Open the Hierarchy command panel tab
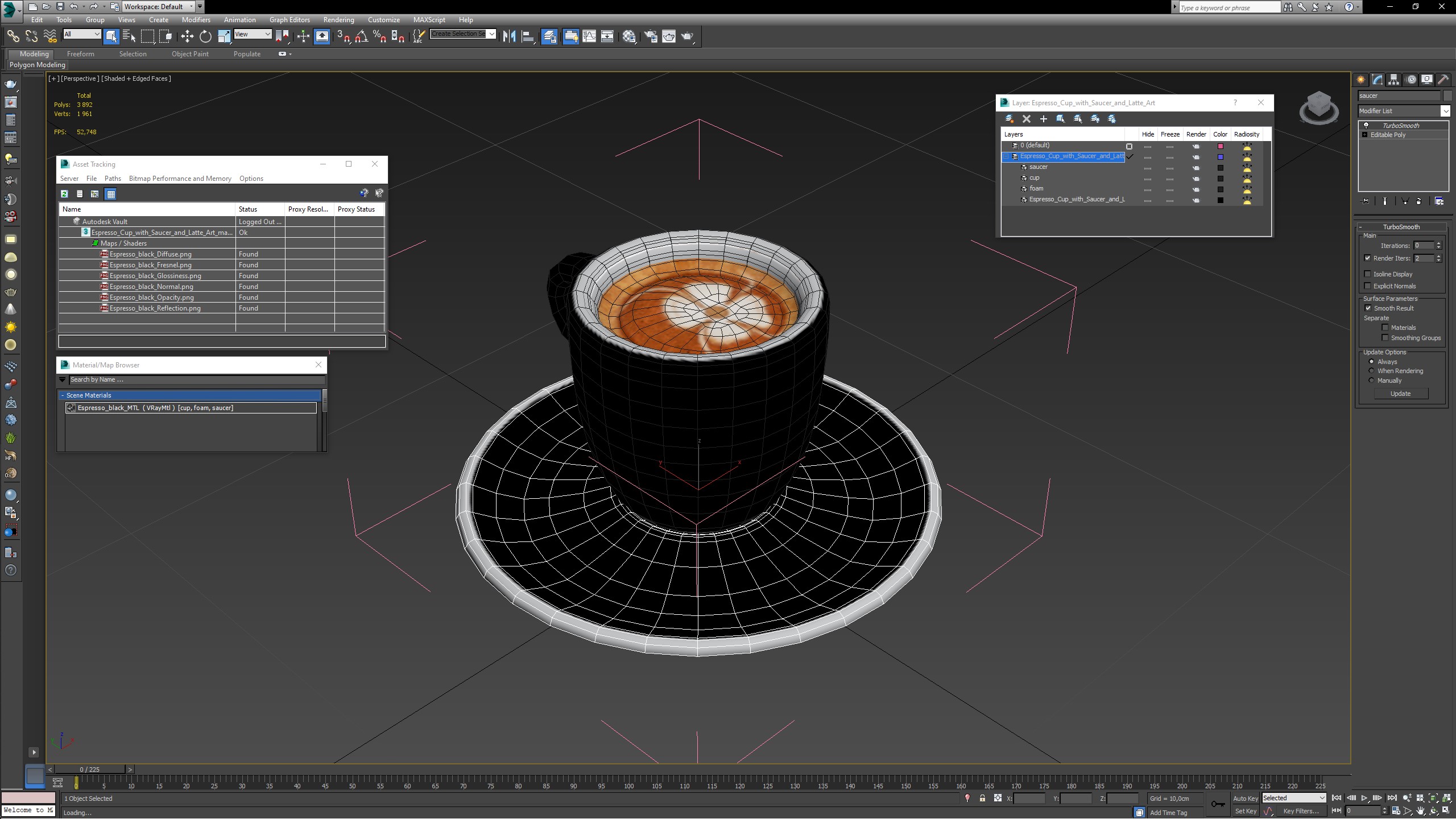The image size is (1456, 819). (1393, 80)
